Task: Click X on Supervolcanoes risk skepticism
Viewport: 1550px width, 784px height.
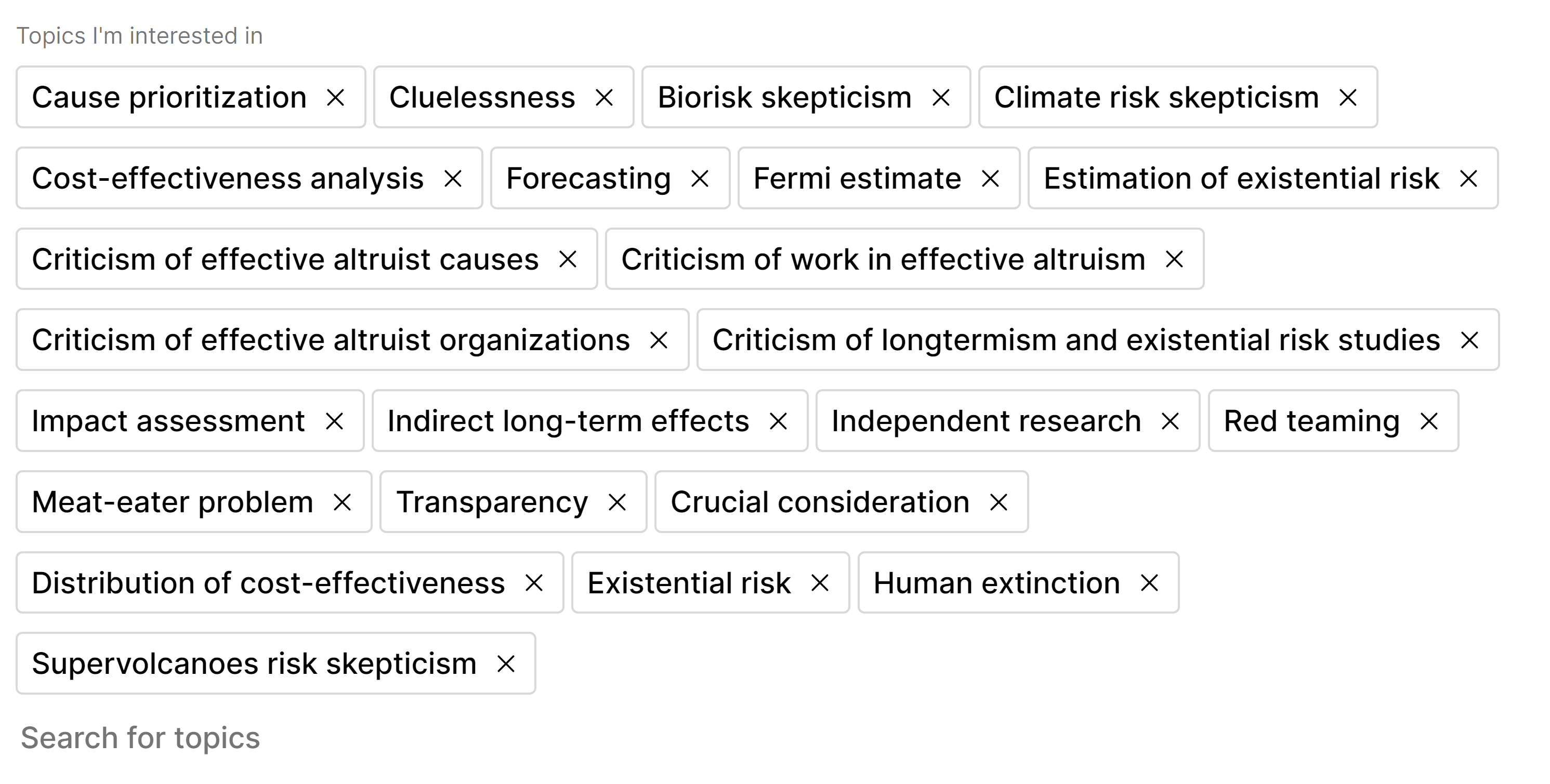Action: pos(506,665)
